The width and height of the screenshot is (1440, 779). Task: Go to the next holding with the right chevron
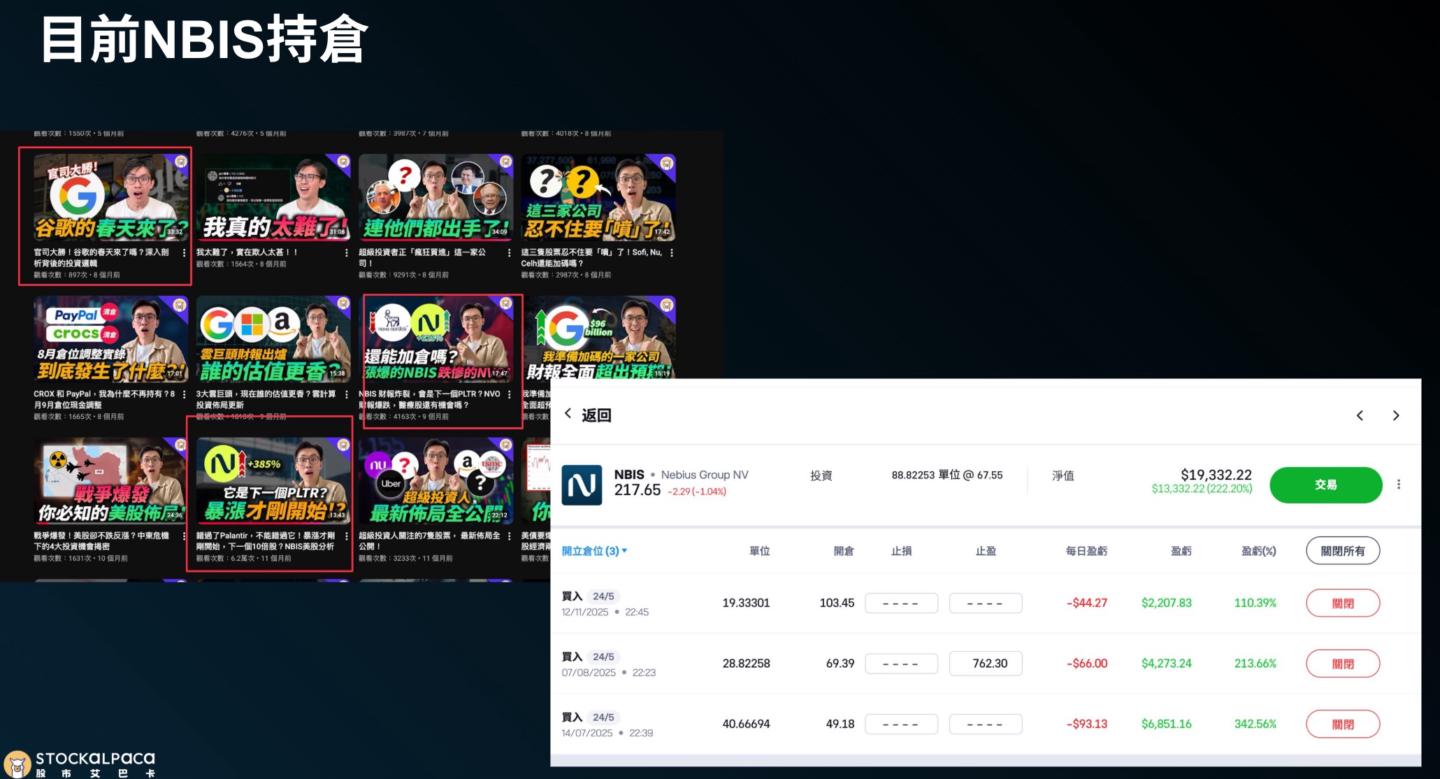coord(1396,416)
